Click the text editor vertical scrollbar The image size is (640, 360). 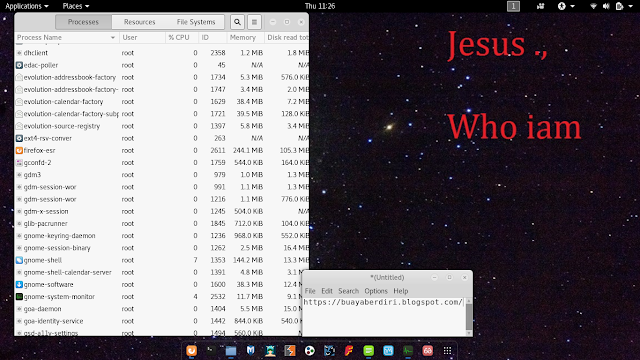pos(469,317)
